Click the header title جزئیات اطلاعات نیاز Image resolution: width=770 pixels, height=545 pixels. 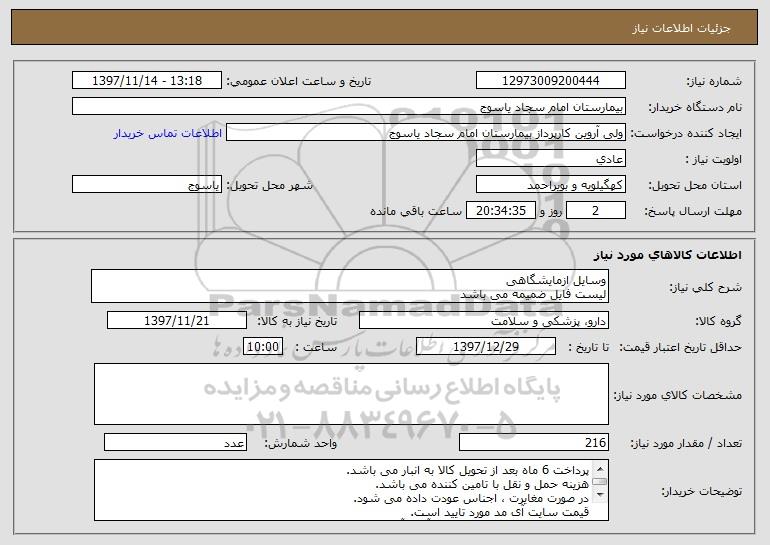[681, 28]
